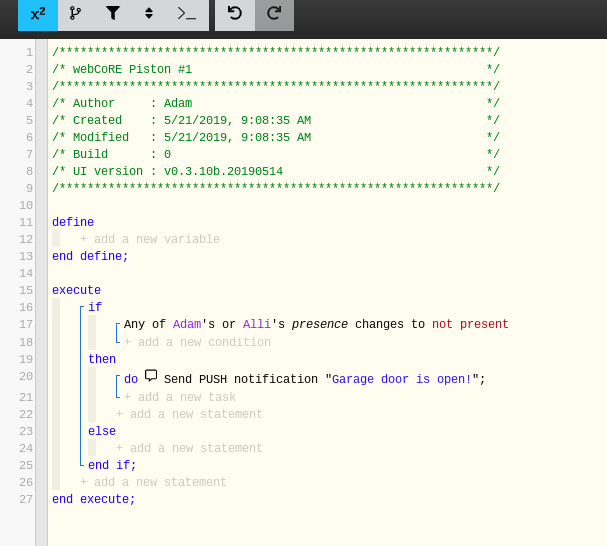Click the Garage door is open! text
This screenshot has height=546, width=607.
(x=402, y=379)
